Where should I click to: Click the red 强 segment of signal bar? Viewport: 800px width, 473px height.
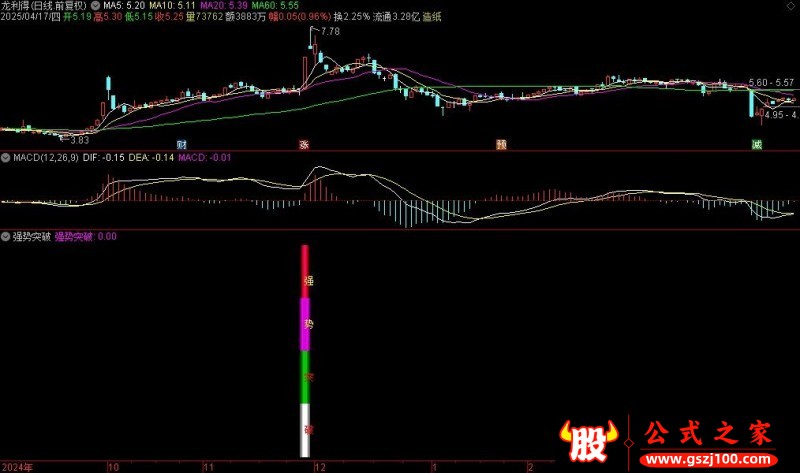click(305, 272)
